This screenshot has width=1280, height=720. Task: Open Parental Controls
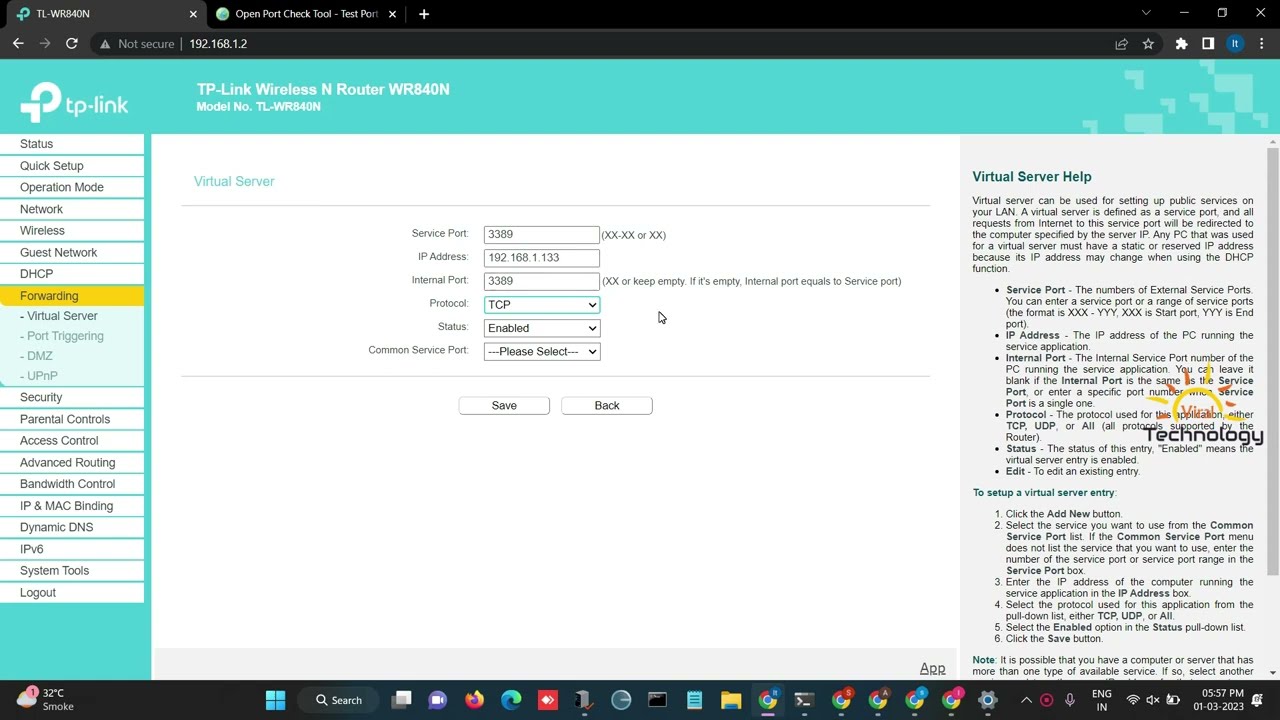coord(72,419)
